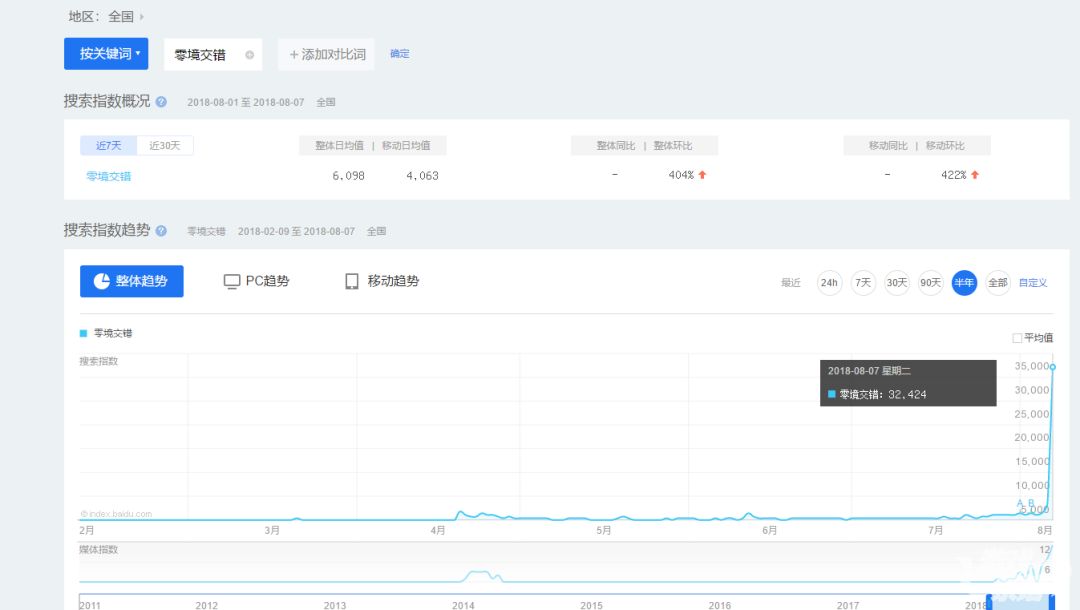Click the mobile device icon for 移动趋势
The height and width of the screenshot is (610, 1080).
tap(352, 281)
